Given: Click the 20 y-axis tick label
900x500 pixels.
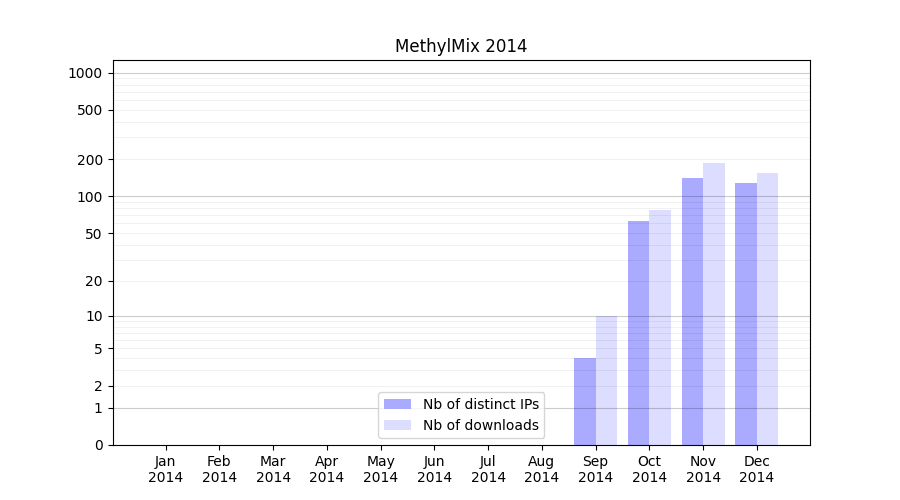Looking at the screenshot, I should click(93, 281).
